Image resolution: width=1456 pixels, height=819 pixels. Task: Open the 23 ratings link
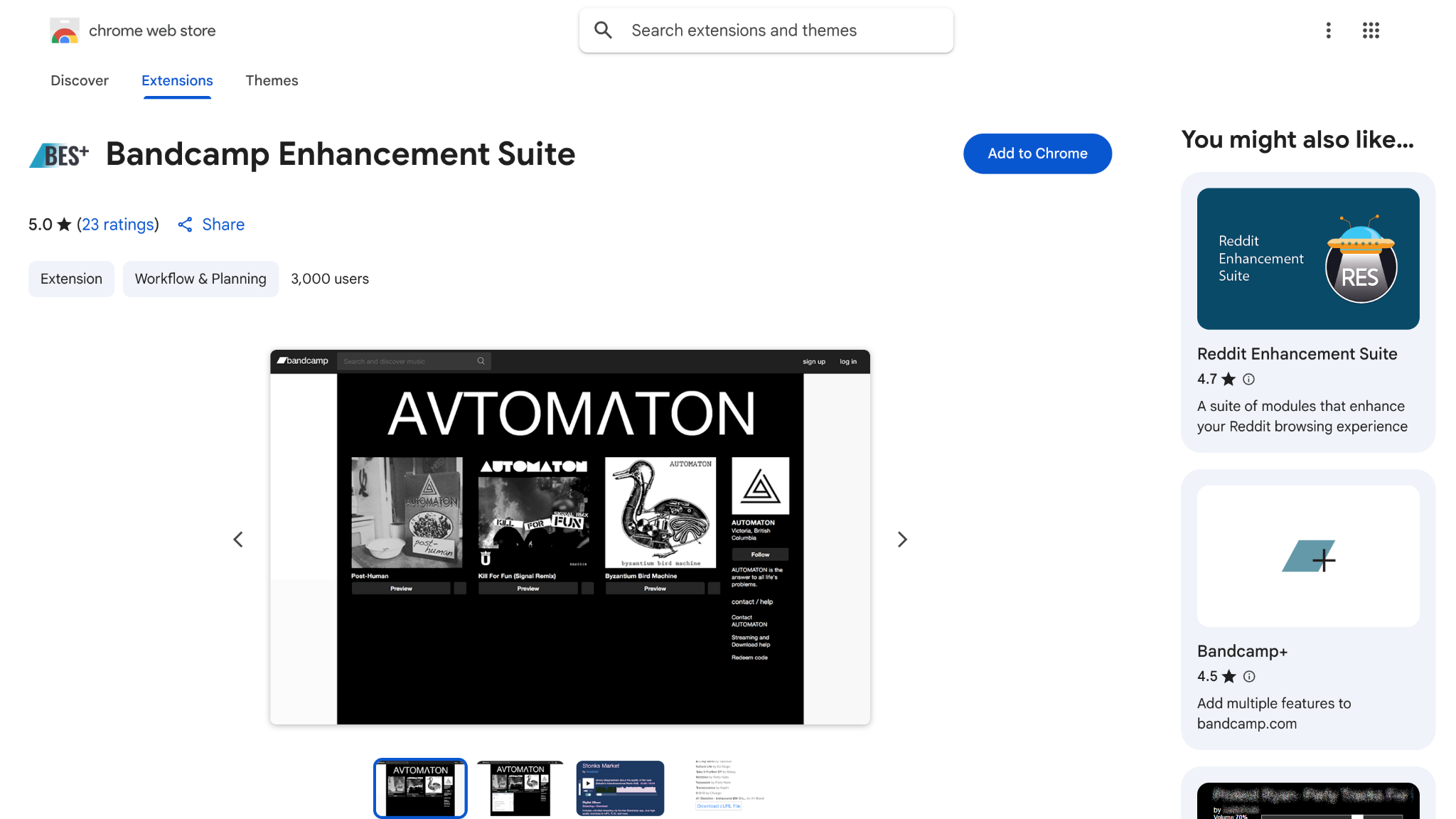click(118, 225)
